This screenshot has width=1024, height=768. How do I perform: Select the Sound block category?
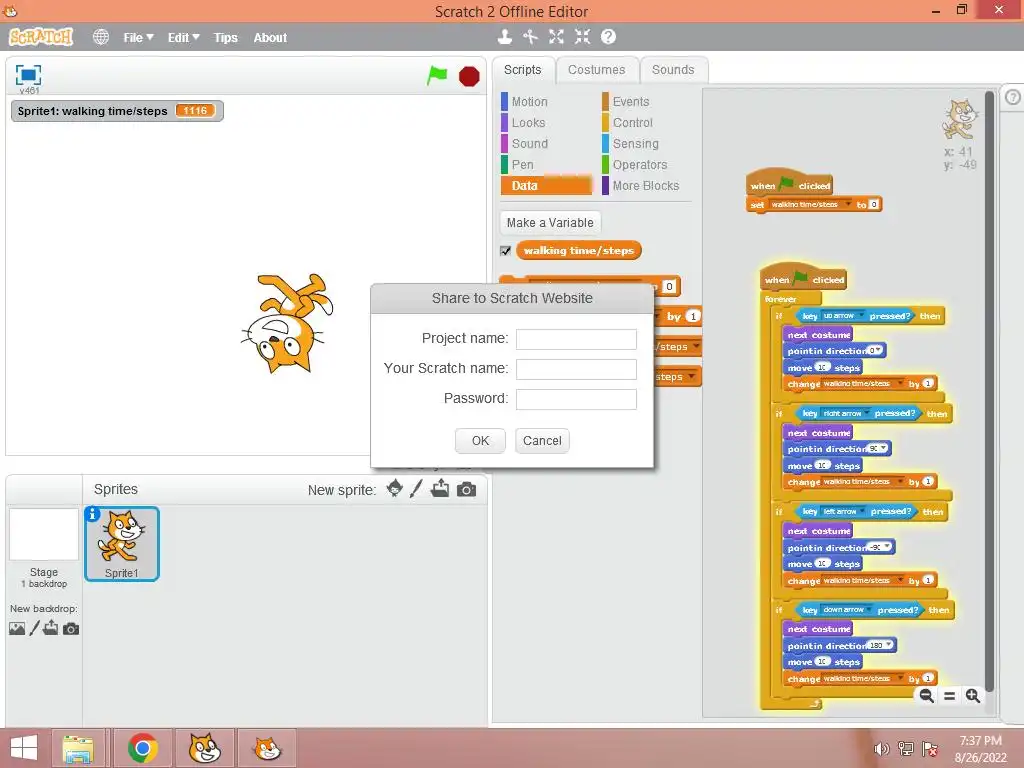tap(530, 144)
